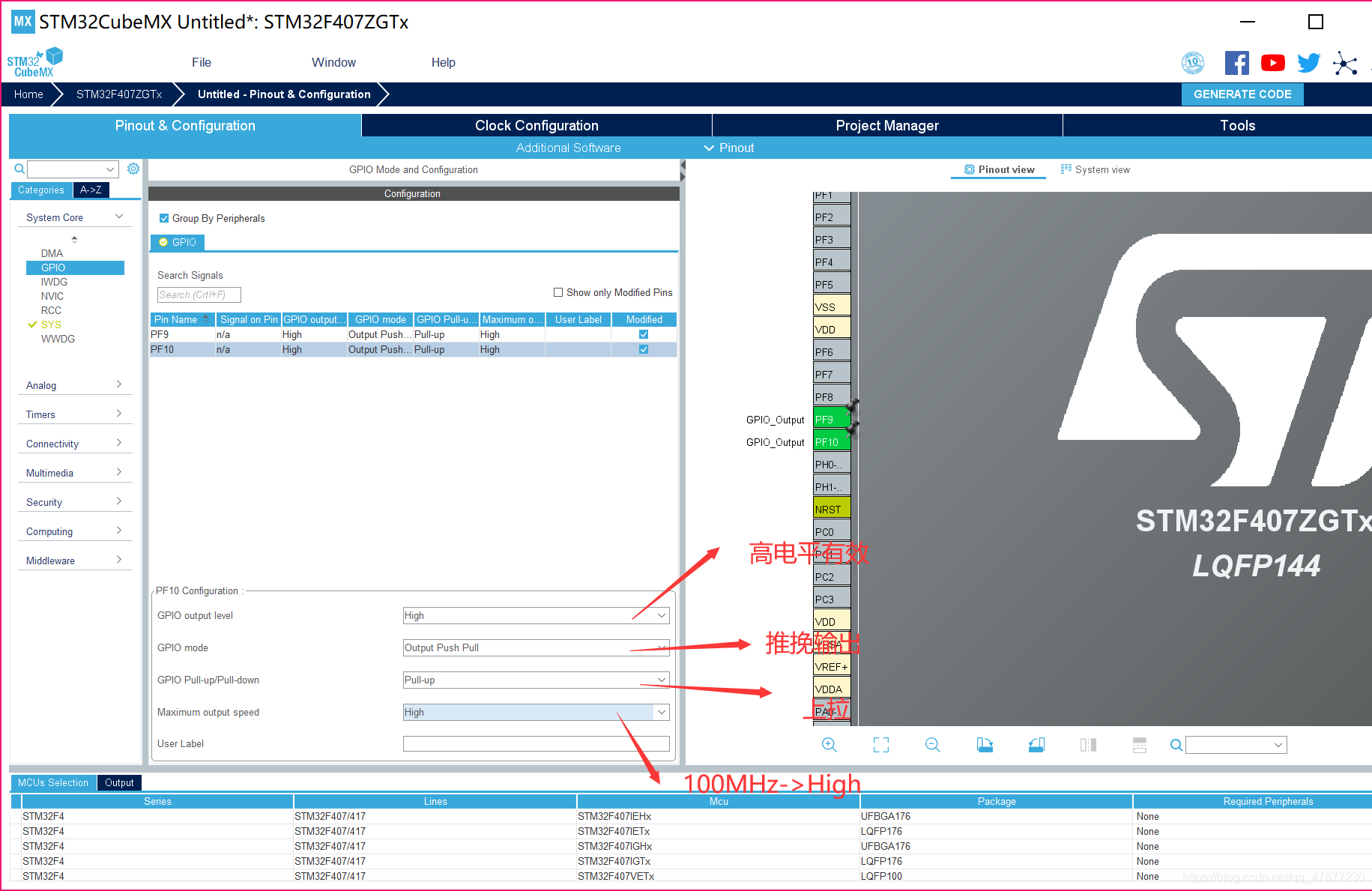Click the PF4 pin on the chip

click(x=832, y=261)
